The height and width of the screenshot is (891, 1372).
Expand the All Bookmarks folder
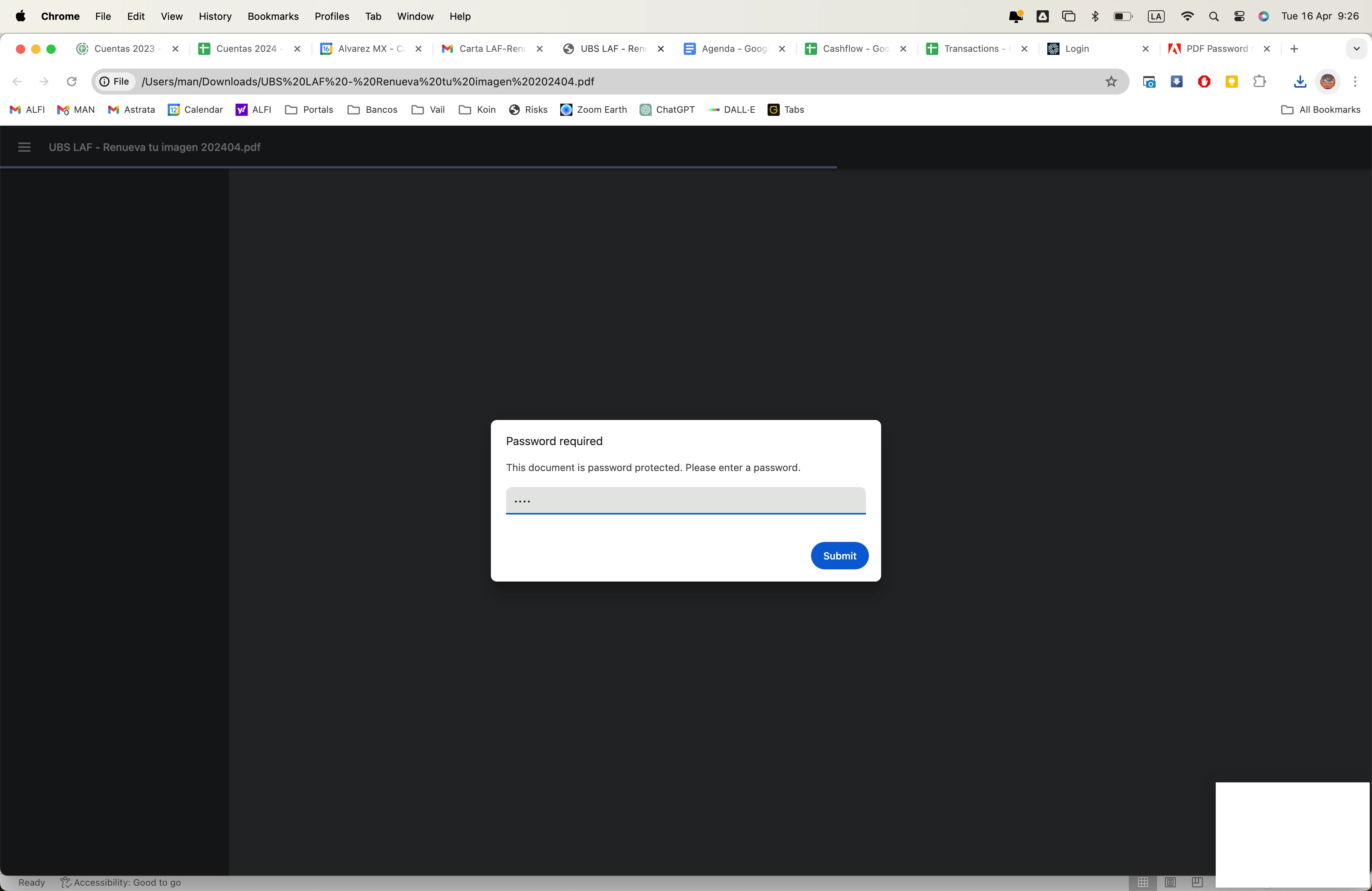tap(1320, 109)
